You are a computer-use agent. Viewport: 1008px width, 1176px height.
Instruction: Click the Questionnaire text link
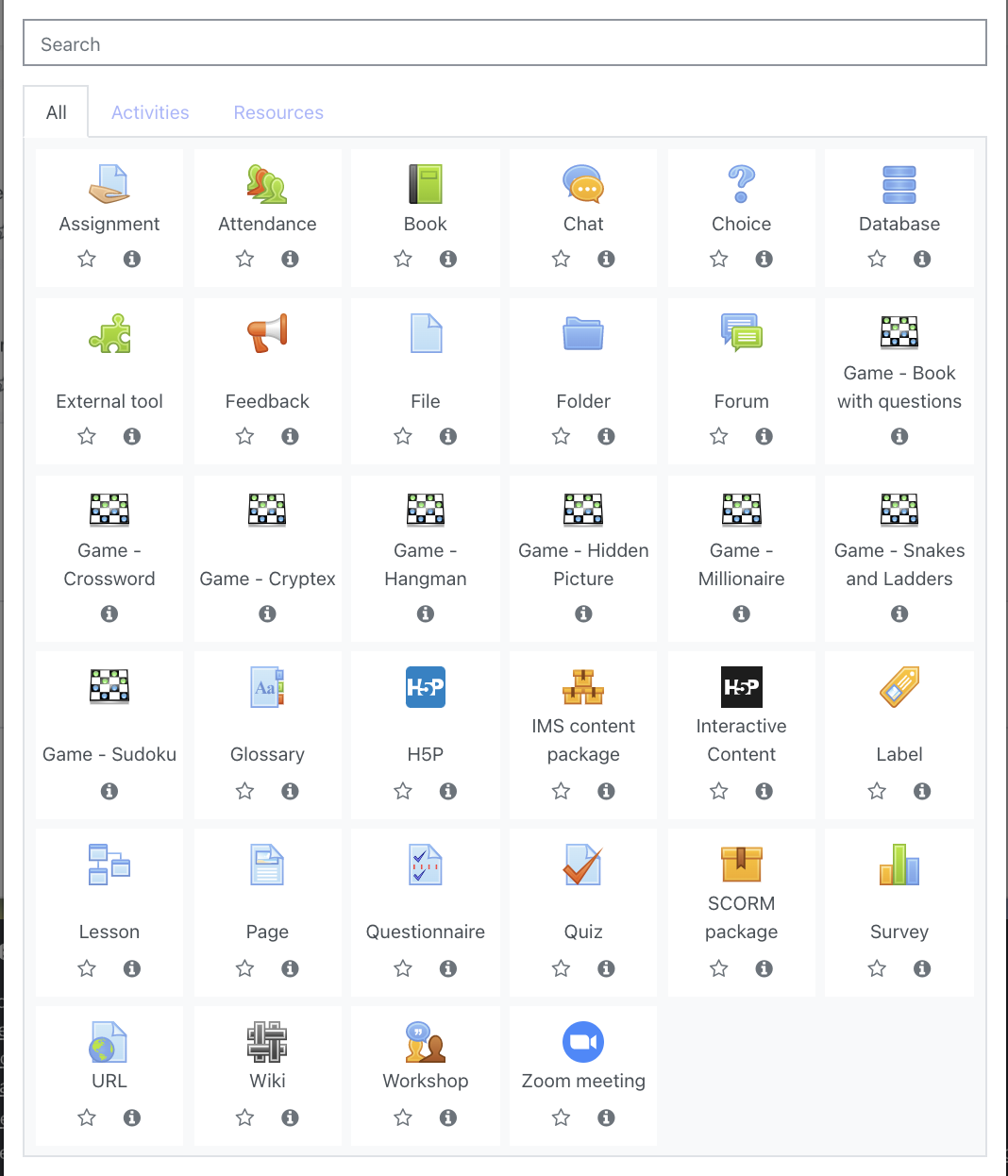425,932
